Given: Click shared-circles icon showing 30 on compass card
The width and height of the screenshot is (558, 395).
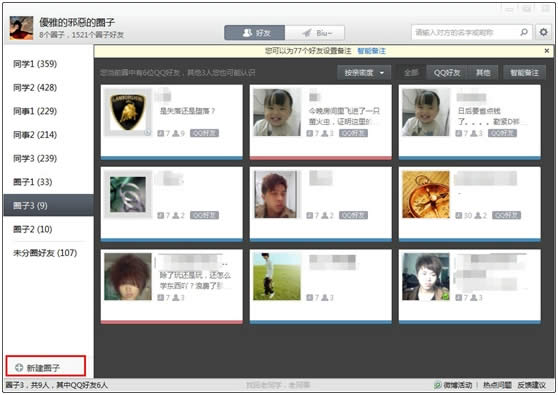Looking at the screenshot, I should 459,216.
